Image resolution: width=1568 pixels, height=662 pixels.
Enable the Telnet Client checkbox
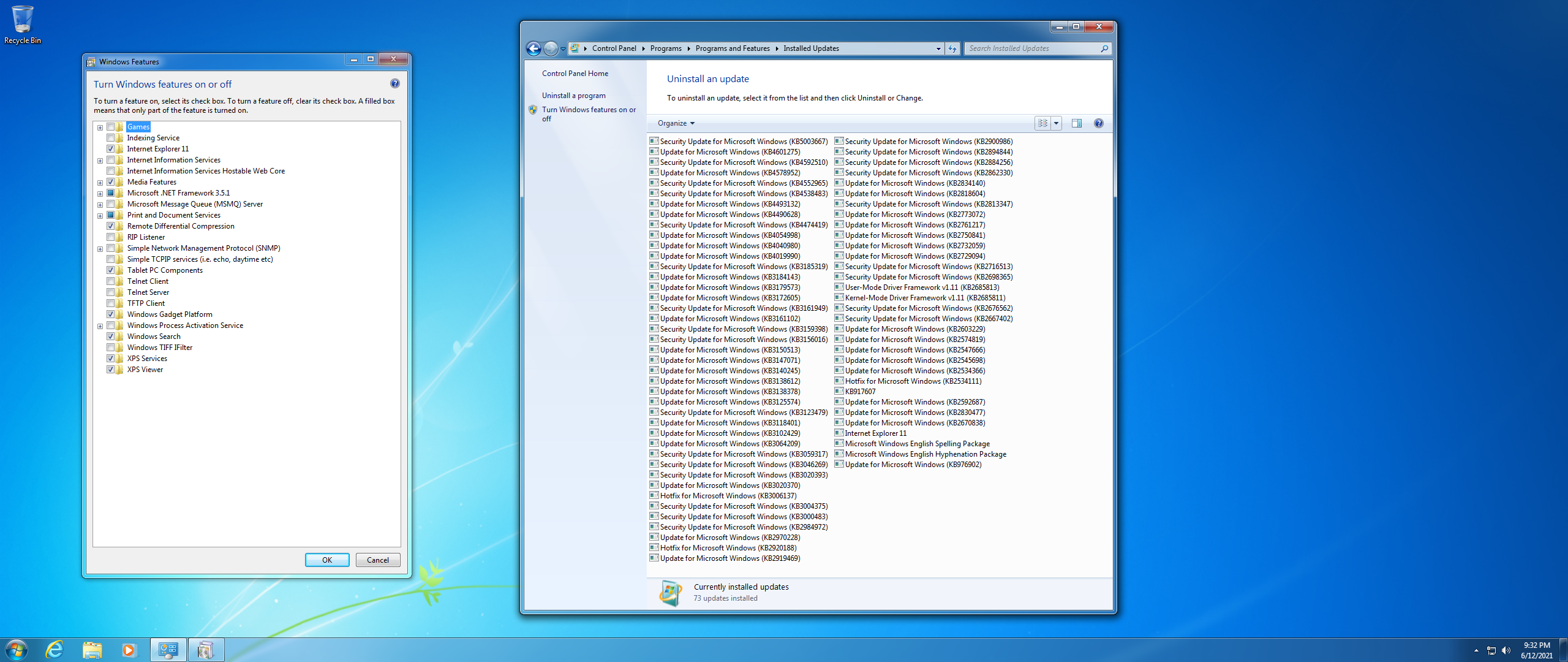111,281
